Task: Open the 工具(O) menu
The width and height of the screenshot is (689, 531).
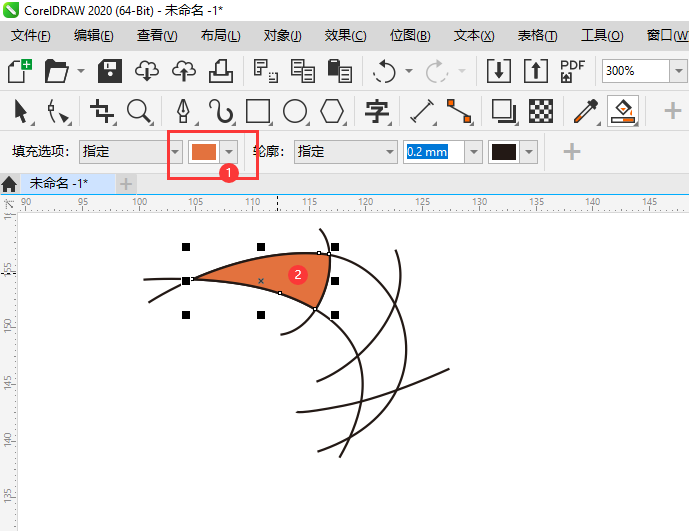Action: [x=602, y=35]
